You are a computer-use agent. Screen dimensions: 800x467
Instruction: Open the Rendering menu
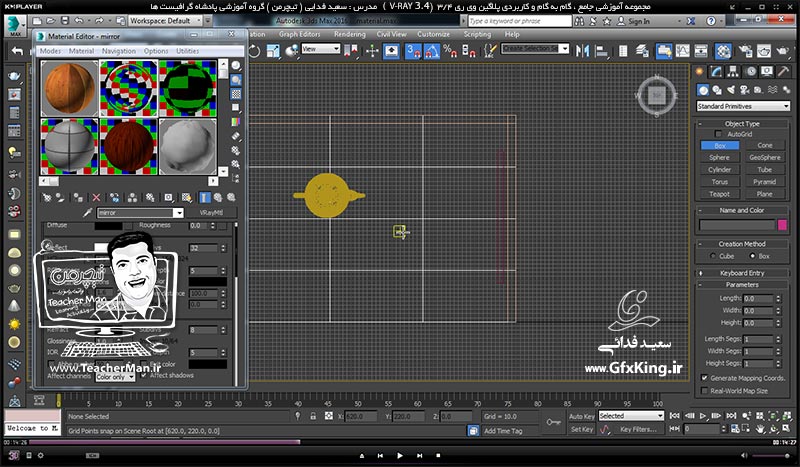(x=349, y=34)
